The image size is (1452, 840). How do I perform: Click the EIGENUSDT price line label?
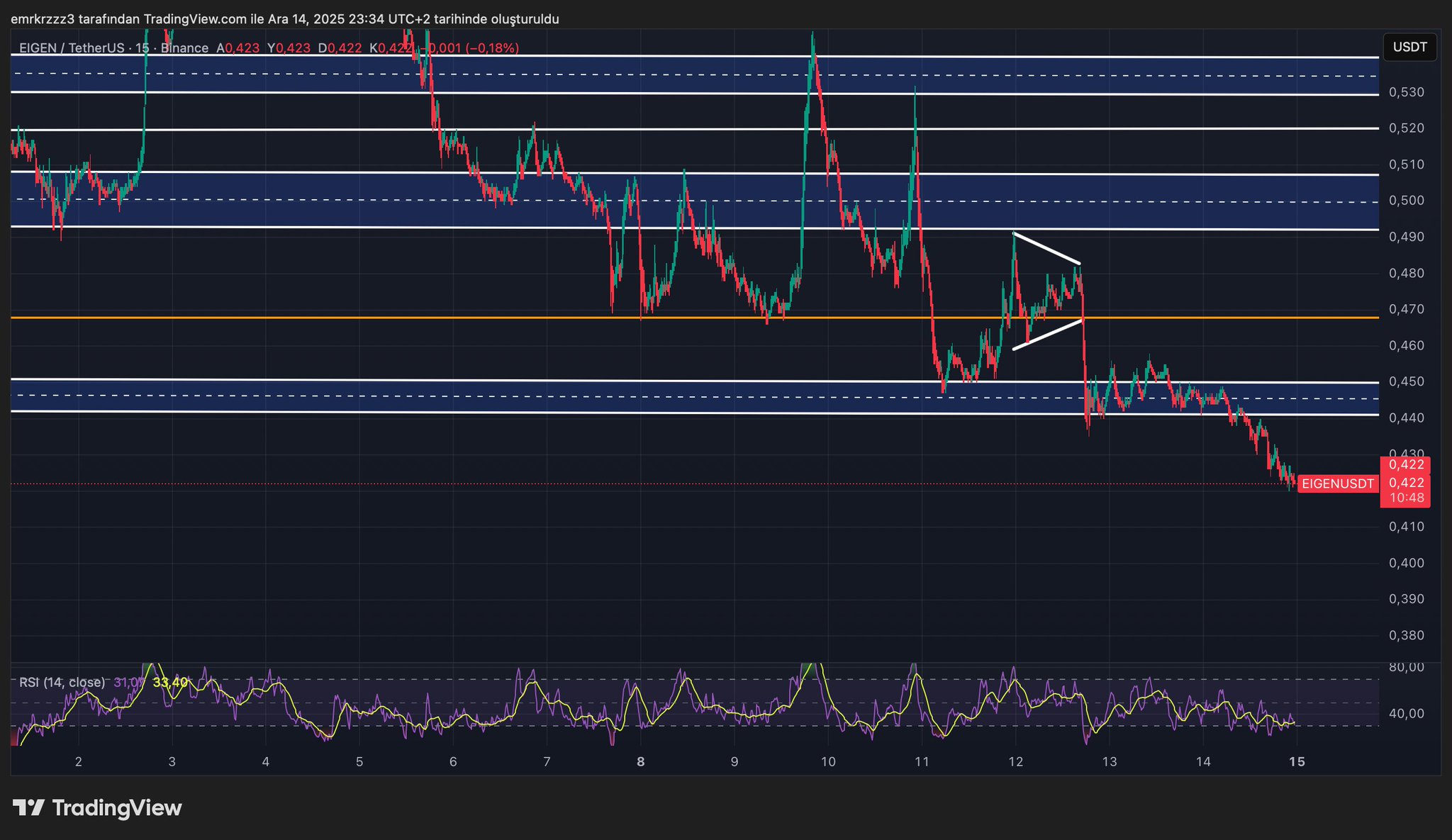[1338, 484]
